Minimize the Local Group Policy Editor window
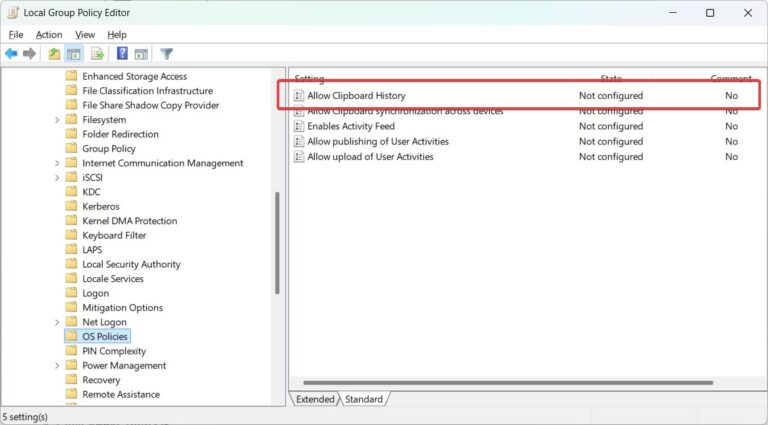Image resolution: width=768 pixels, height=425 pixels. (x=673, y=13)
